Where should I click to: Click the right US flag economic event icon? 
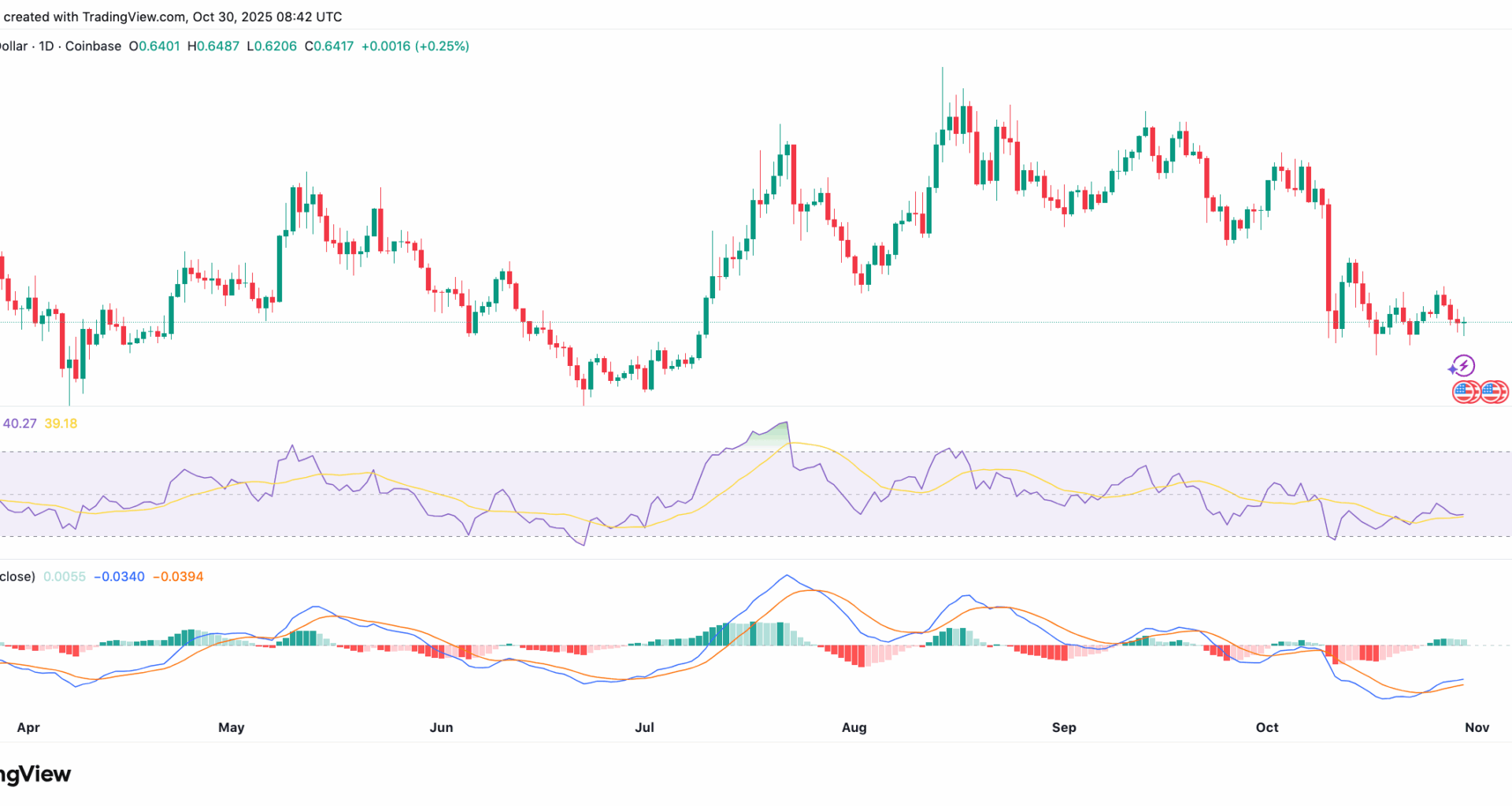1493,391
